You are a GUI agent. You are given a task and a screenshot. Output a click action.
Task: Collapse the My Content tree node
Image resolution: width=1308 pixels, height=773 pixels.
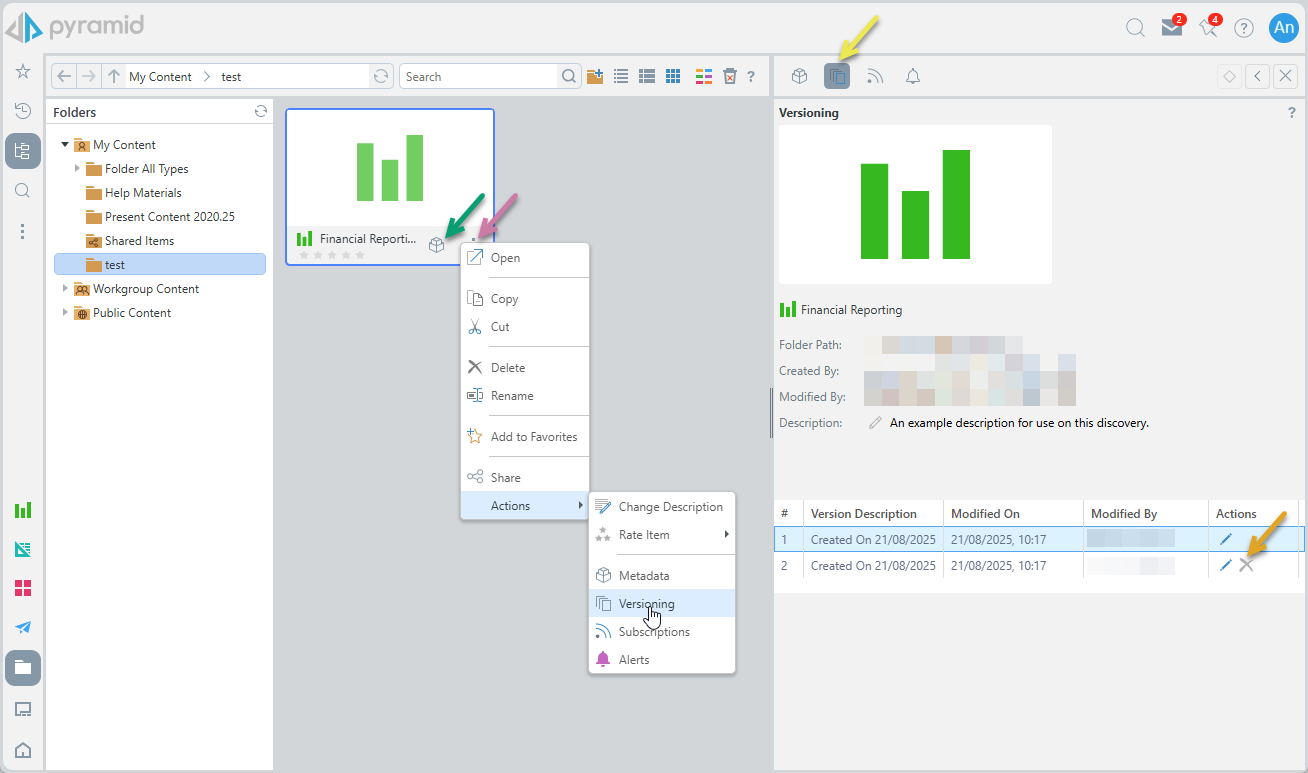tap(65, 145)
